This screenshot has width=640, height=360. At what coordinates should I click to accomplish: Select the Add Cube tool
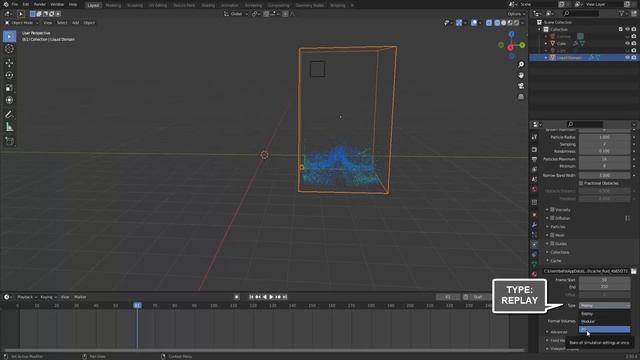point(9,141)
